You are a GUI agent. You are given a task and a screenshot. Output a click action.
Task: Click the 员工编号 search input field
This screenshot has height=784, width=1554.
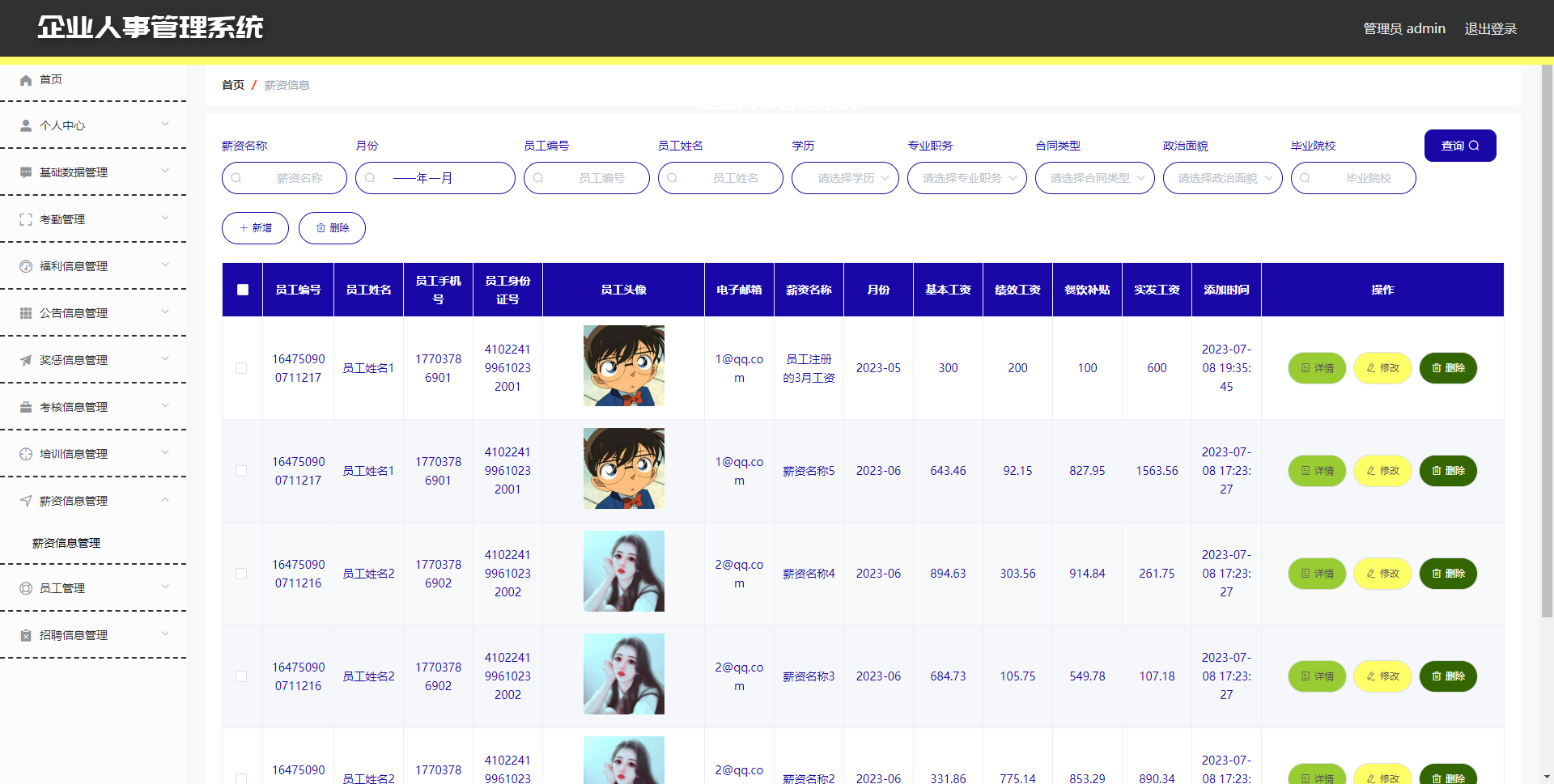pyautogui.click(x=587, y=178)
